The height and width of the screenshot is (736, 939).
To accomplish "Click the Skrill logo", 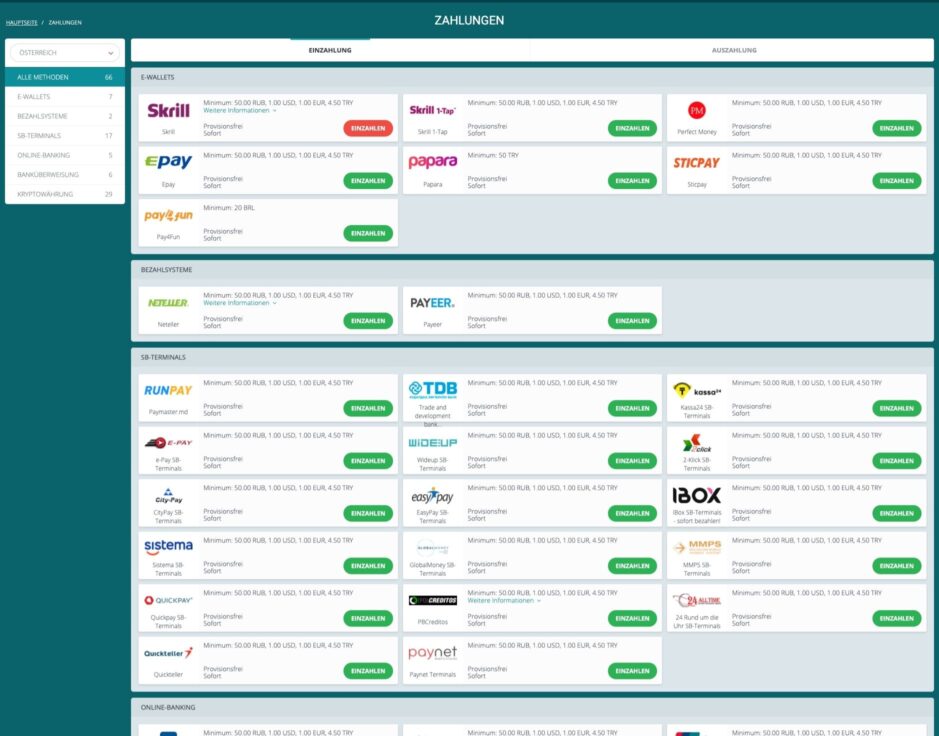I will [x=168, y=110].
